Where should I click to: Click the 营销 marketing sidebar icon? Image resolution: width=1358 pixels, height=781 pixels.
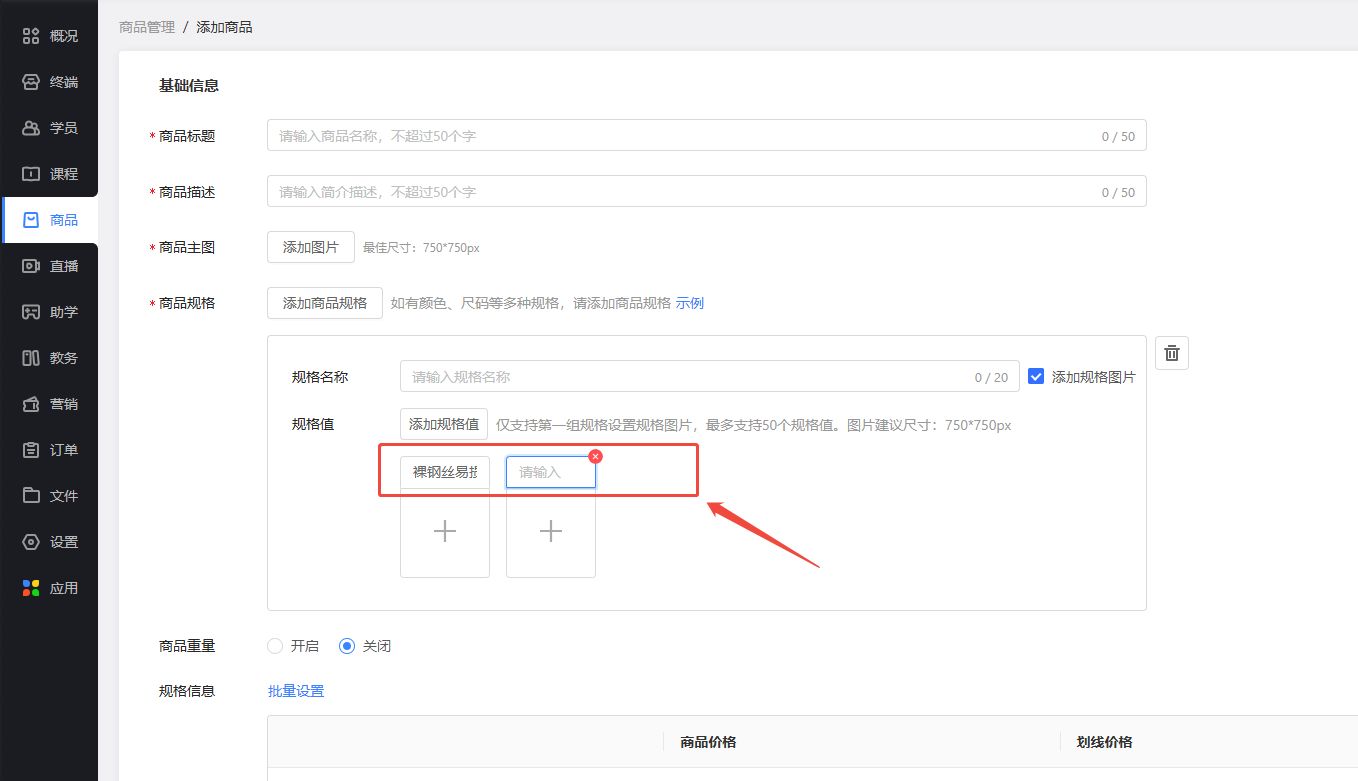click(31, 404)
